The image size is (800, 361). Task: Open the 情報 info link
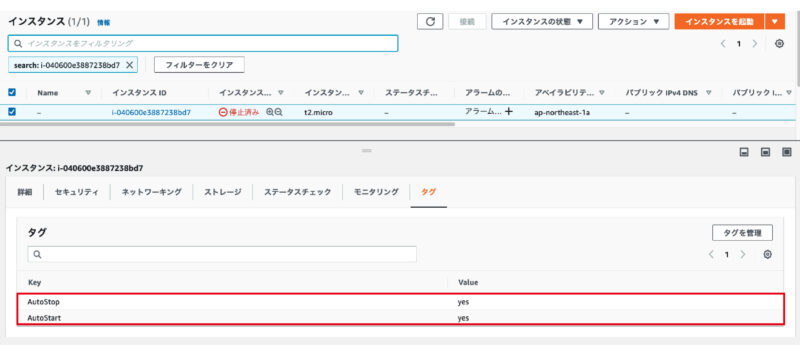click(104, 22)
